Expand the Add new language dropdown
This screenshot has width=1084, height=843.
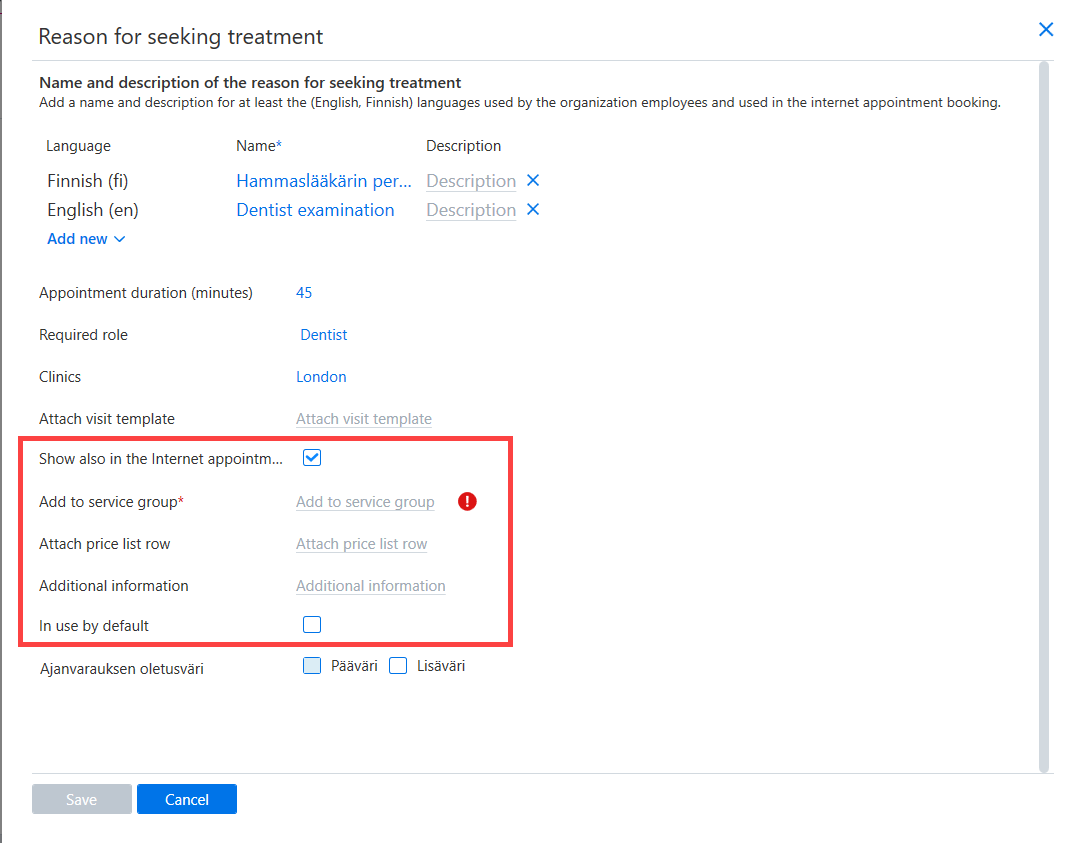[x=86, y=239]
